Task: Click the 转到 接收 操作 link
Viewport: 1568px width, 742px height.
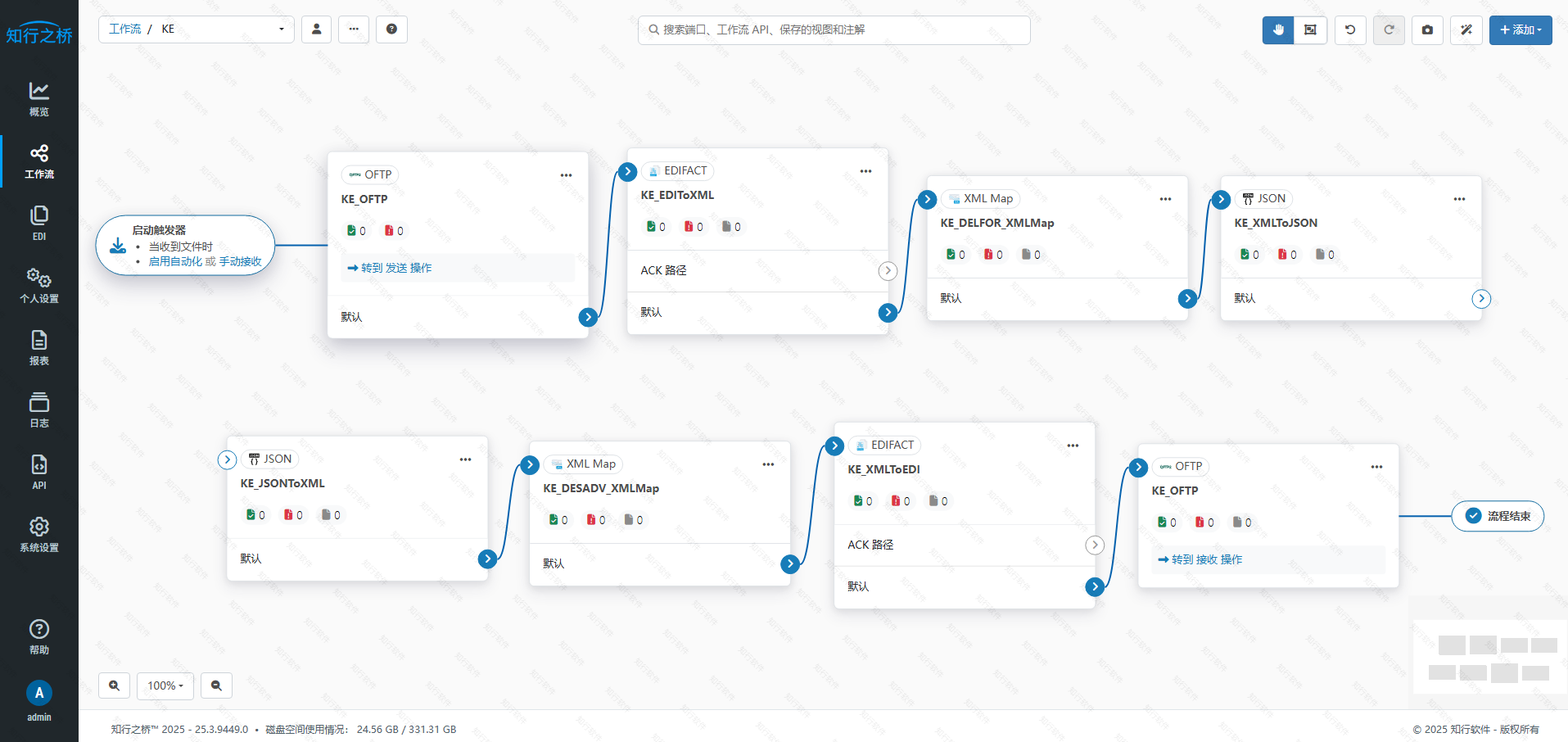Action: pos(1200,559)
